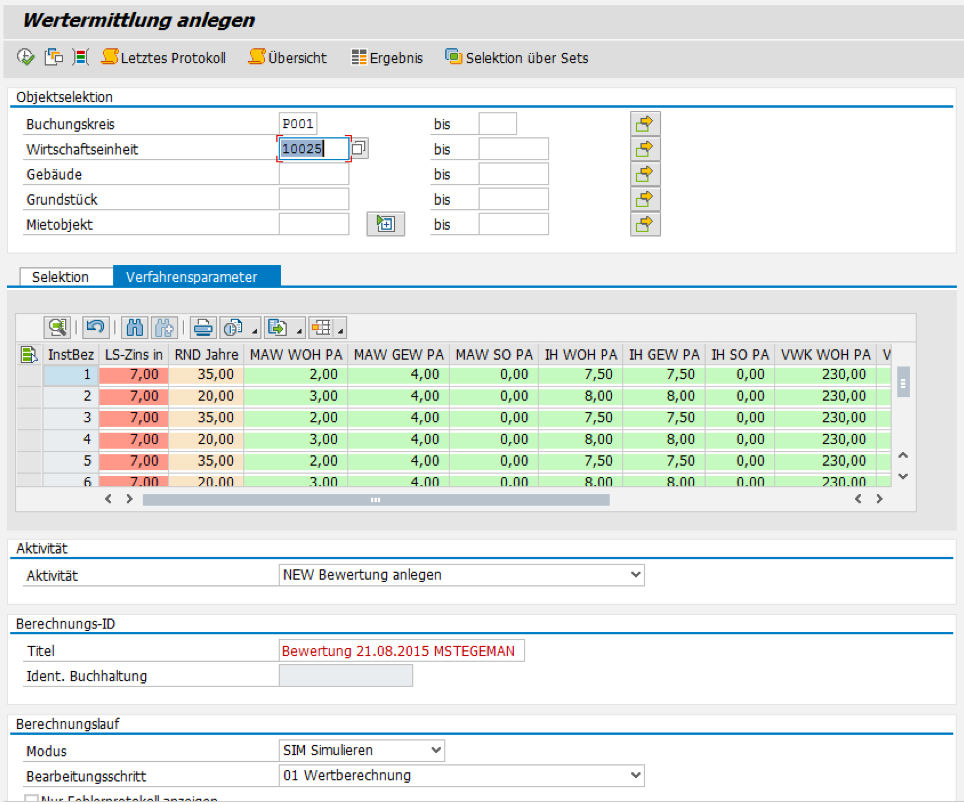Viewport: 964px width, 804px height.
Task: Click the Find binoculars icon
Action: coord(133,327)
